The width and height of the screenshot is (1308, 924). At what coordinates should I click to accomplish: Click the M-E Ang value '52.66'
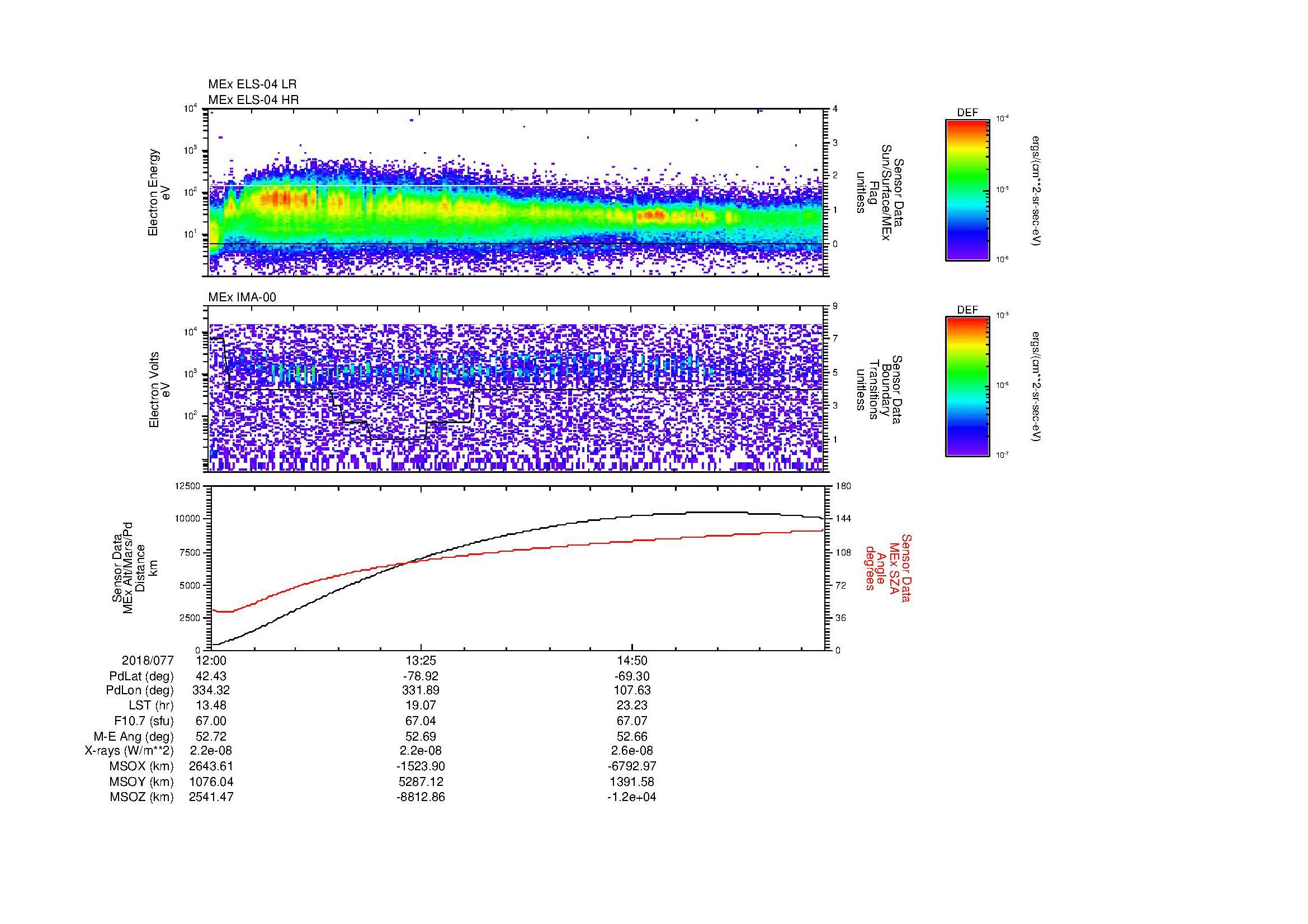(632, 737)
